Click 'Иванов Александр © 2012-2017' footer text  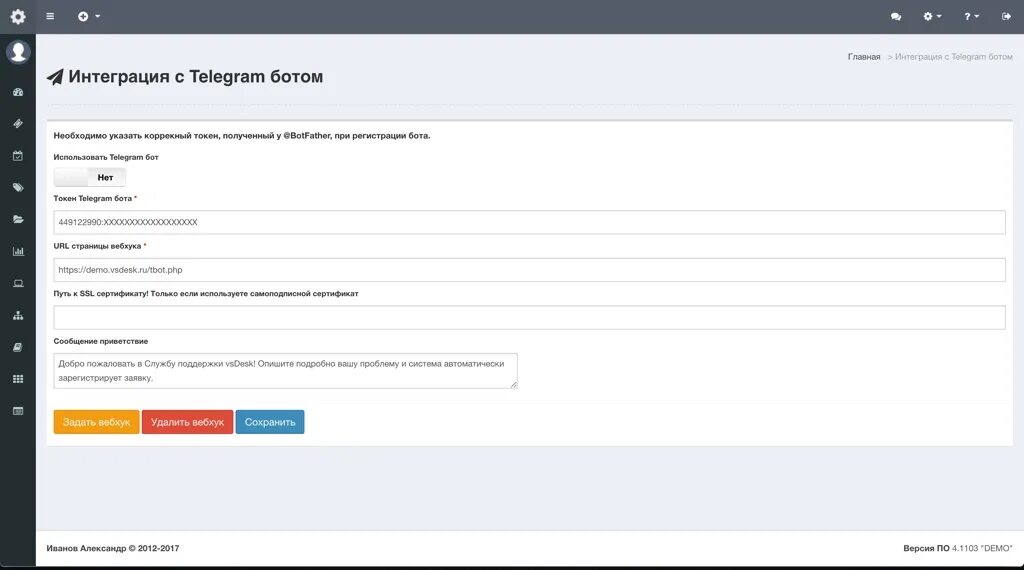[112, 548]
